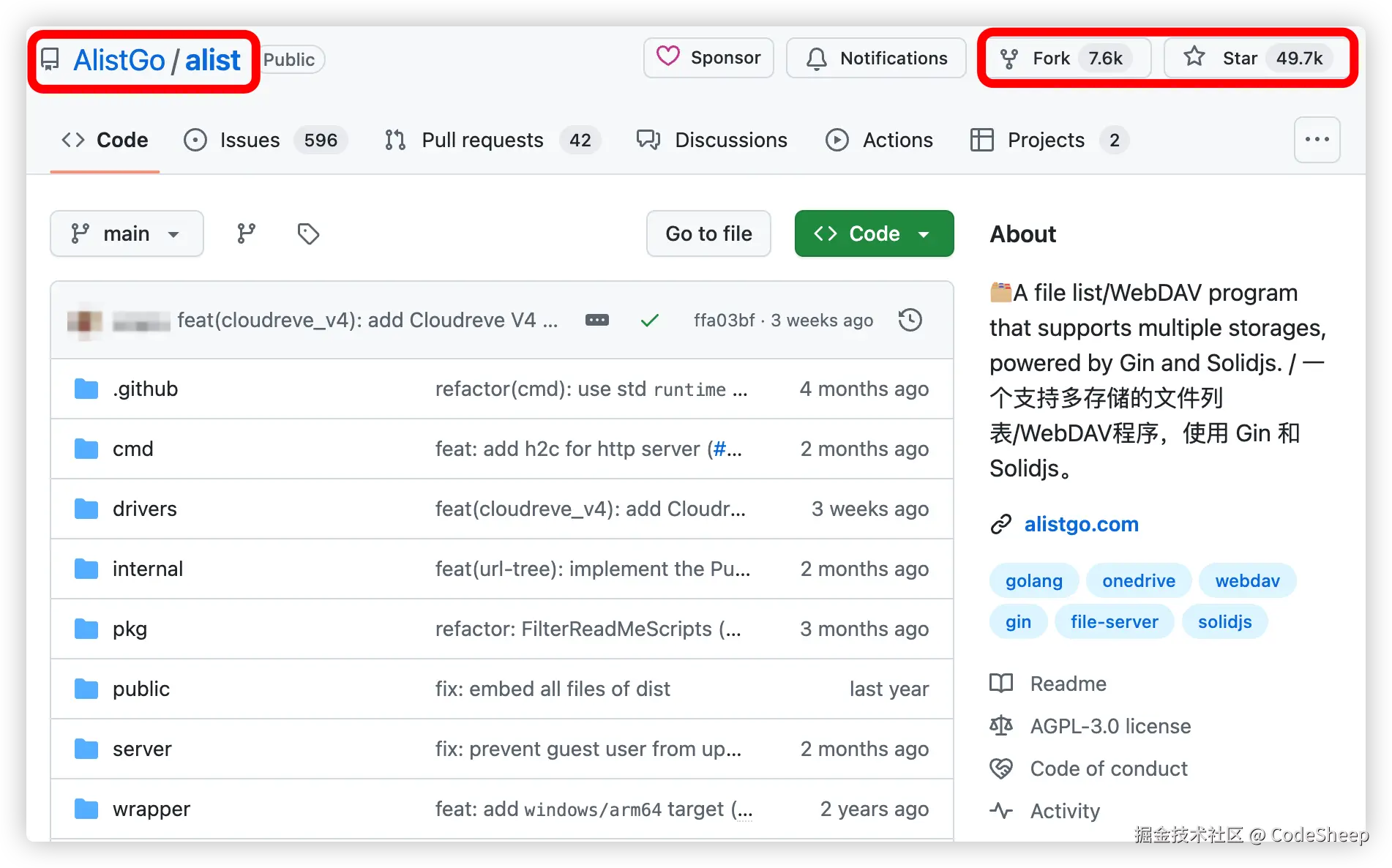The image size is (1392, 868).
Task: Go to the Discussions tab
Action: pyautogui.click(x=712, y=140)
